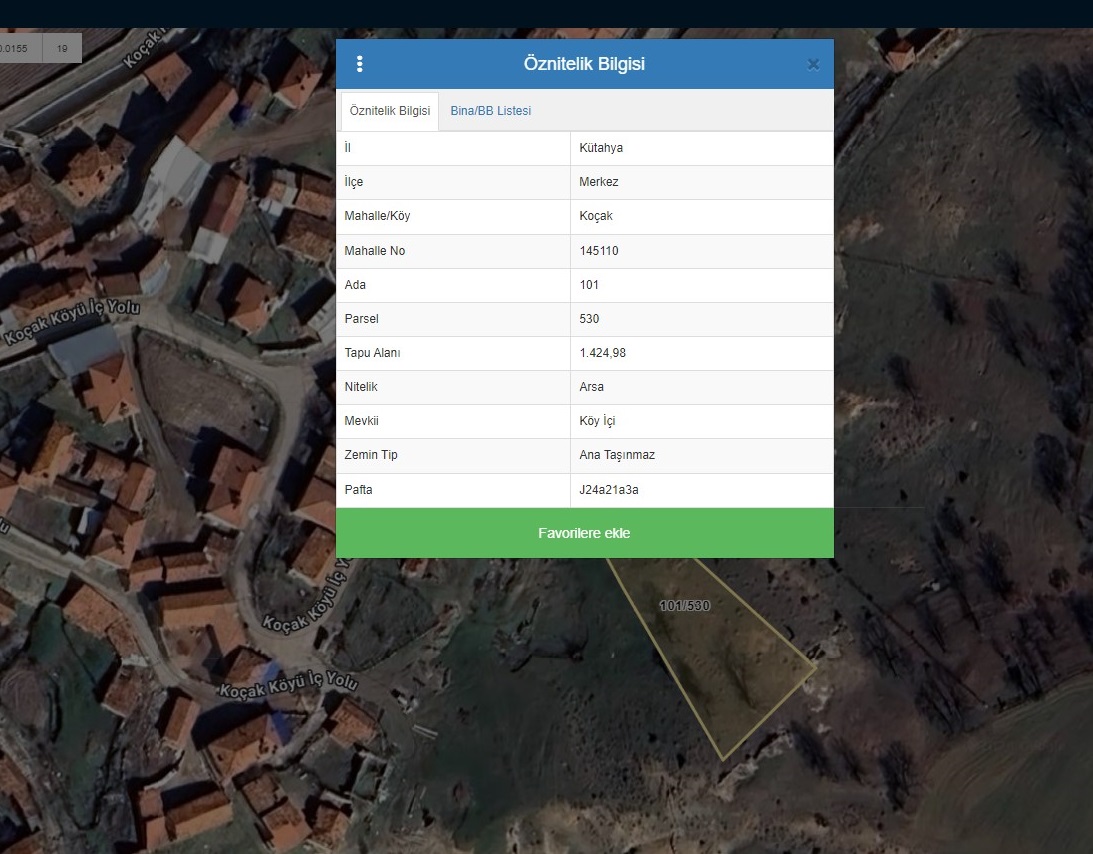The width and height of the screenshot is (1093, 854).
Task: Click the Arsa value in Nitelik row
Action: click(592, 387)
